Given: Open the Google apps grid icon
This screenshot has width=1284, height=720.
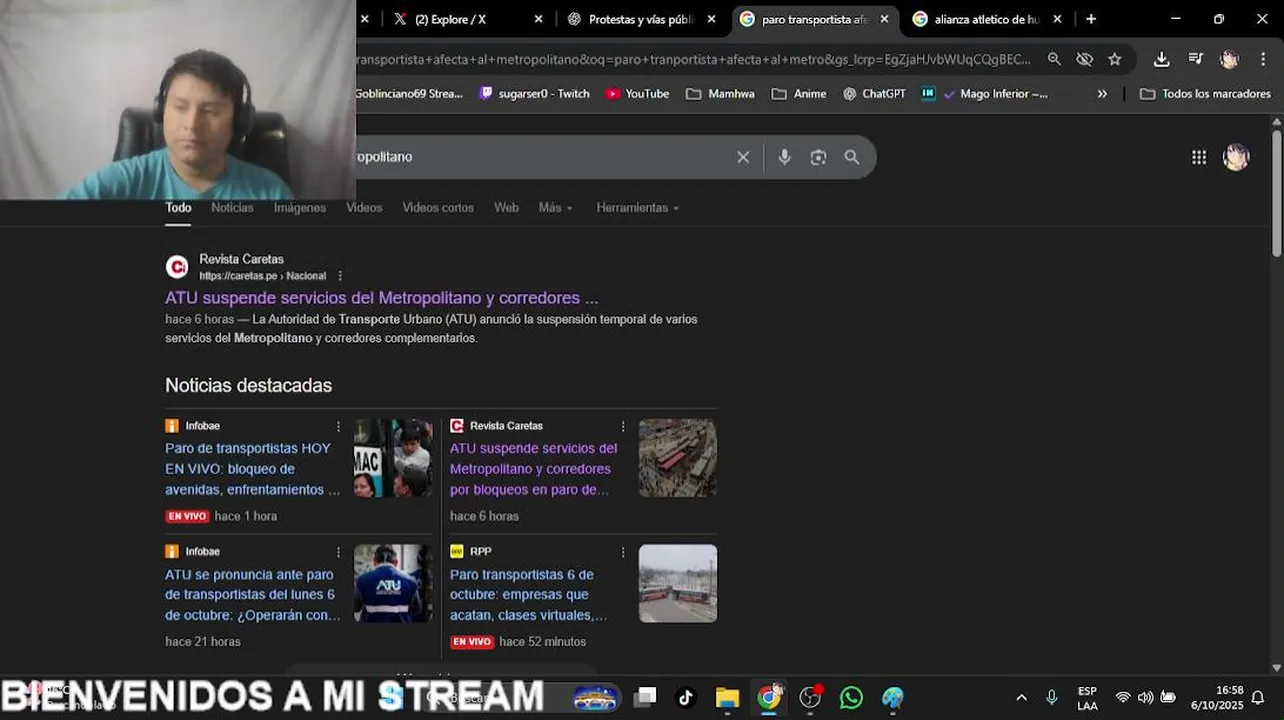Looking at the screenshot, I should pos(1199,157).
